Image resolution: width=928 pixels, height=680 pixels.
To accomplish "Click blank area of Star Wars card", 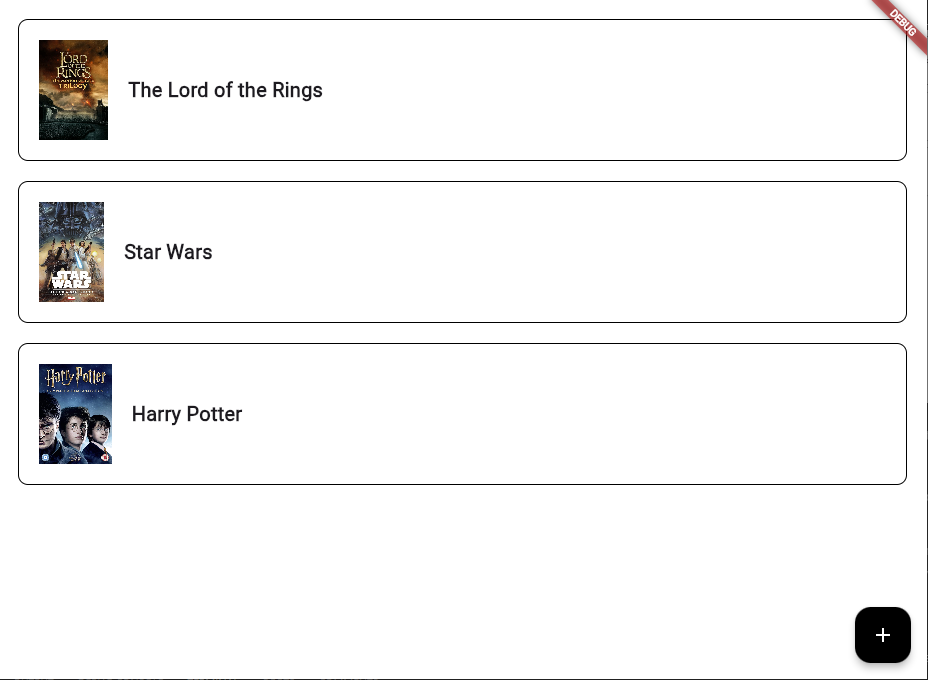I will [x=556, y=252].
